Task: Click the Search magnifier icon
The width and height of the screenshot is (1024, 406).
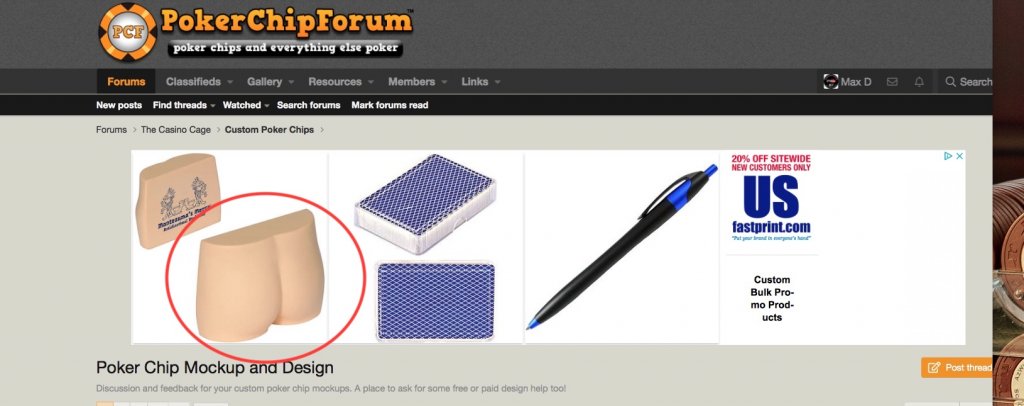Action: click(x=951, y=82)
